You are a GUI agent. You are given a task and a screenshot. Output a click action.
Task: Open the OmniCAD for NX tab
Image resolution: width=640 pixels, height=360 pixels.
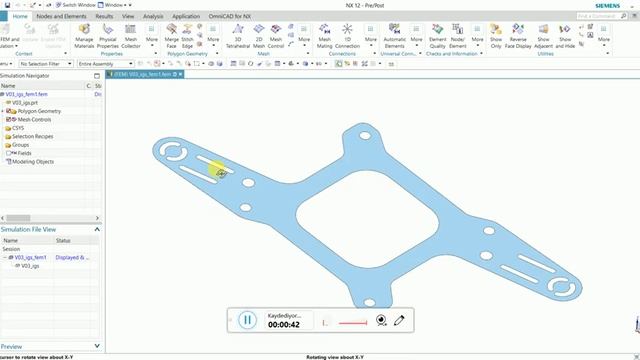[230, 16]
